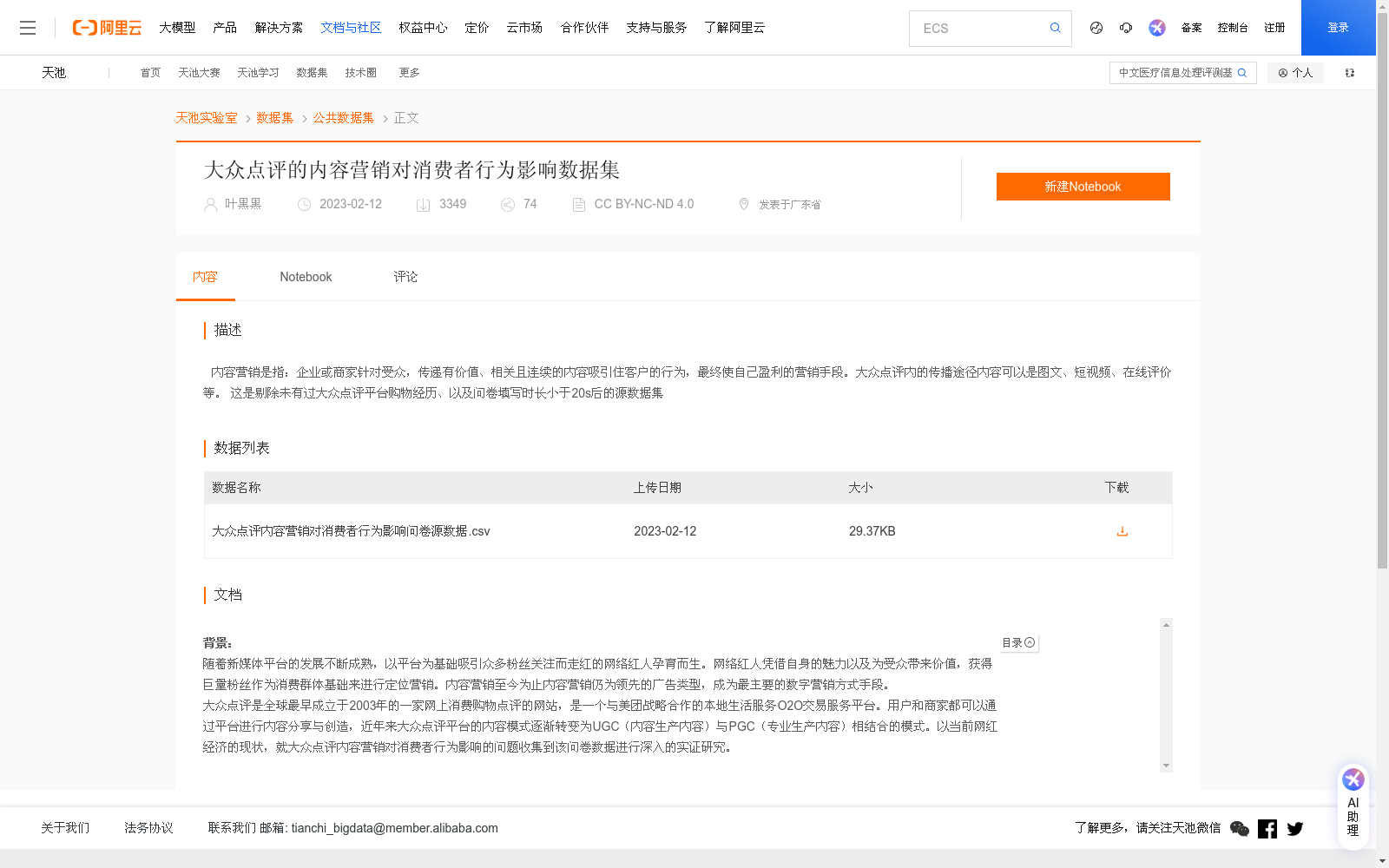The height and width of the screenshot is (868, 1389).
Task: Click the search magnifier in ECS box
Action: pyautogui.click(x=1055, y=28)
